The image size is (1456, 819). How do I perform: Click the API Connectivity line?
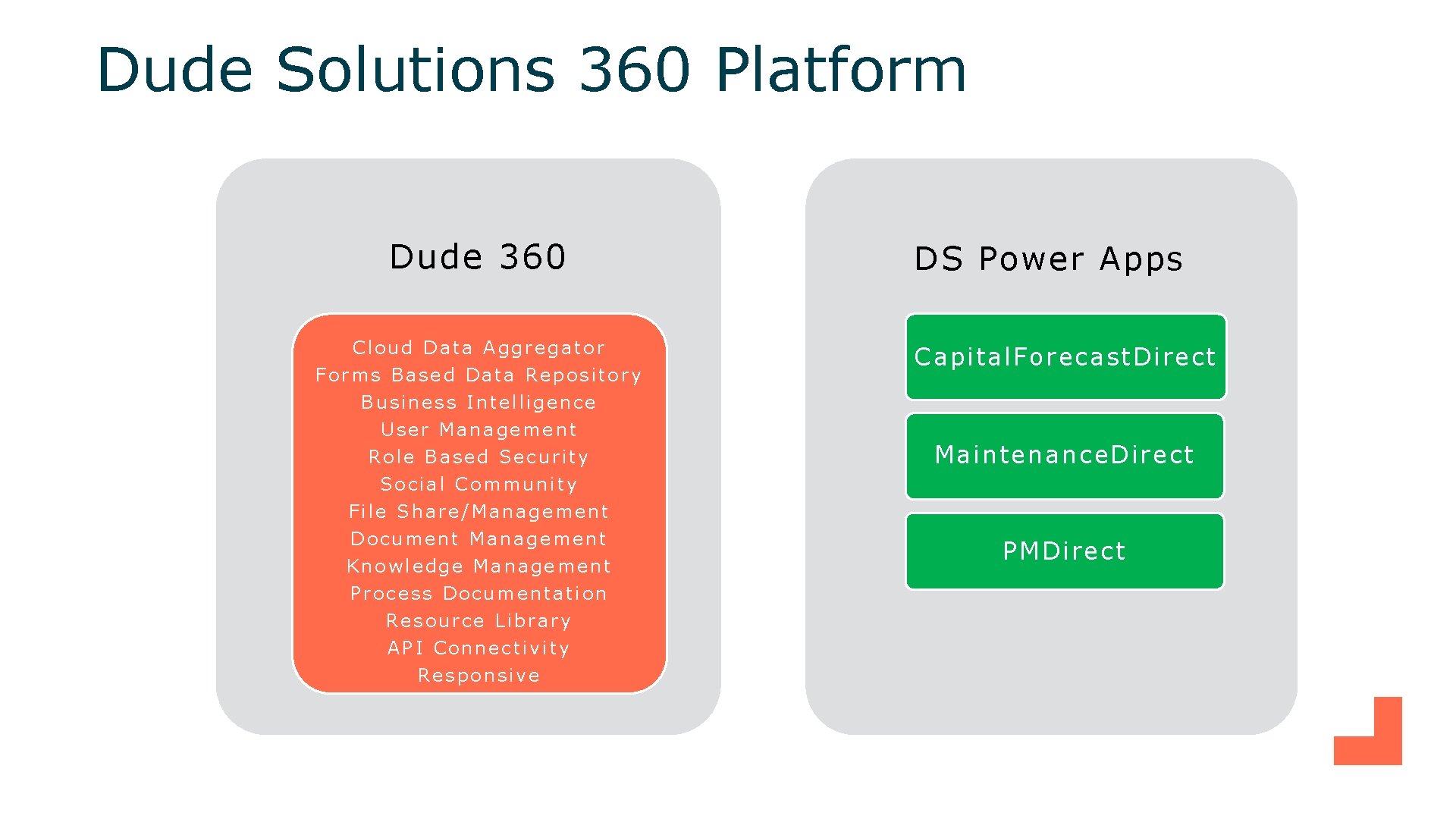pyautogui.click(x=479, y=648)
